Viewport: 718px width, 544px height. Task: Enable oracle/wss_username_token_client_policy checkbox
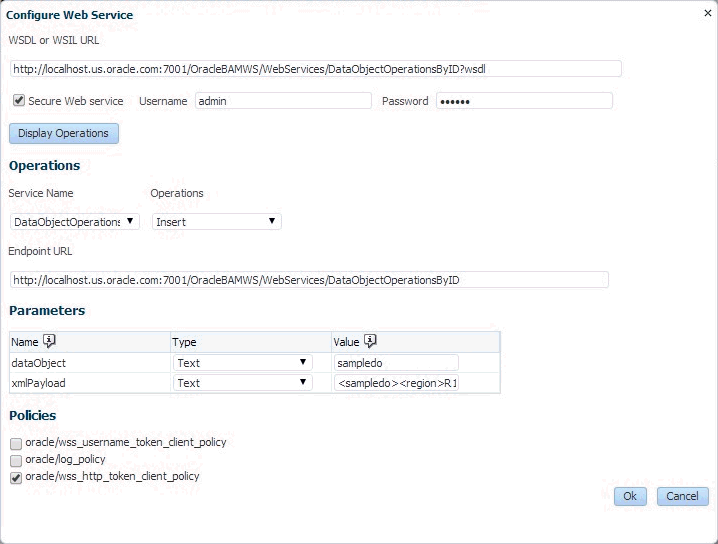click(16, 443)
